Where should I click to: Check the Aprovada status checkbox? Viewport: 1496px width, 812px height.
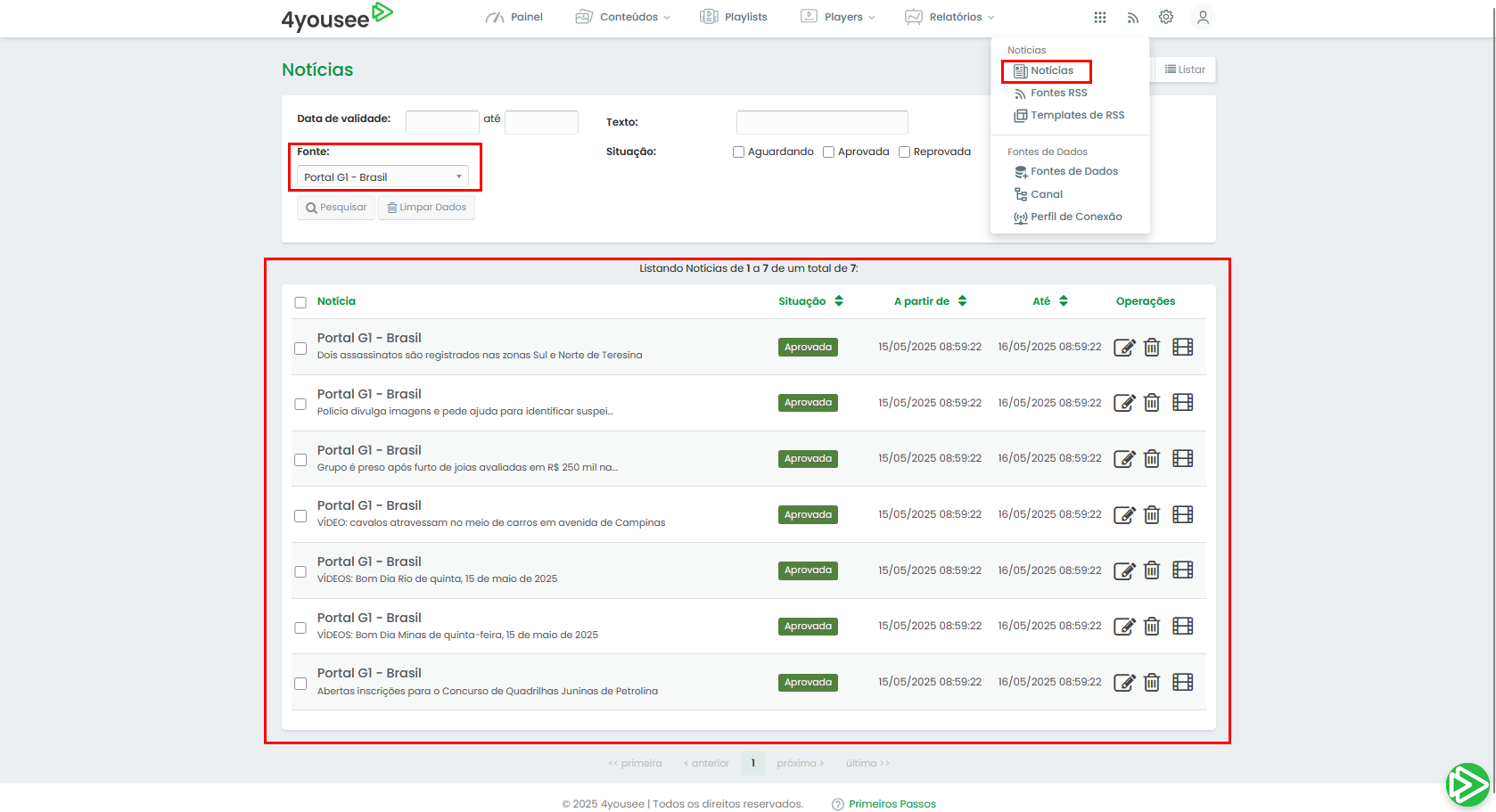point(828,152)
